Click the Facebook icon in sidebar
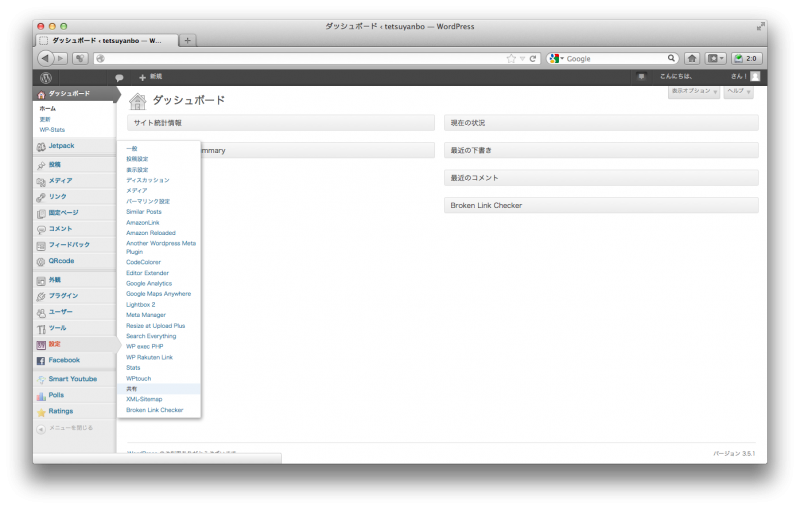800x509 pixels. click(41, 361)
